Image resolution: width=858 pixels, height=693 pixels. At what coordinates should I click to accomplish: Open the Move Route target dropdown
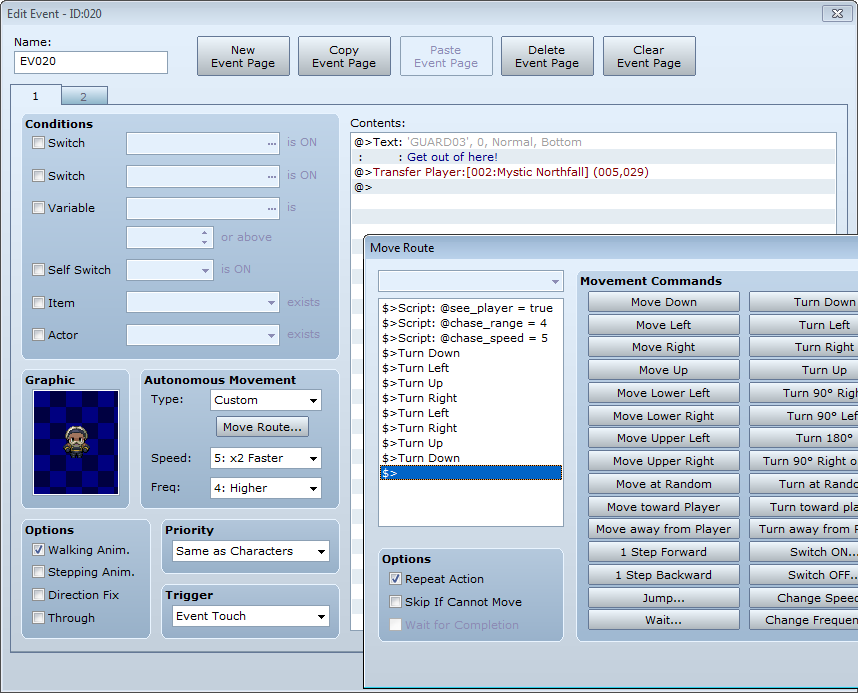pos(471,281)
